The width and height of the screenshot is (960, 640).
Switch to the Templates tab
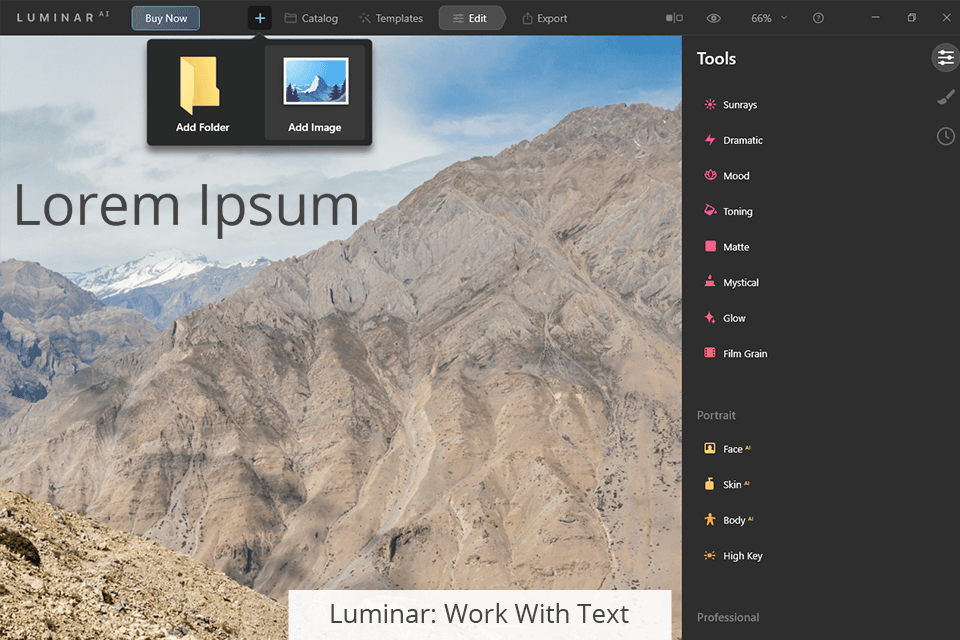point(391,18)
